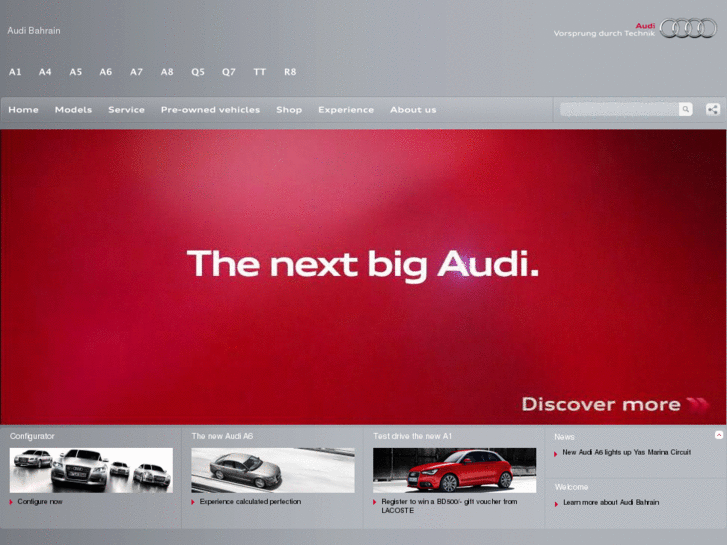Open the Service menu

tap(127, 110)
